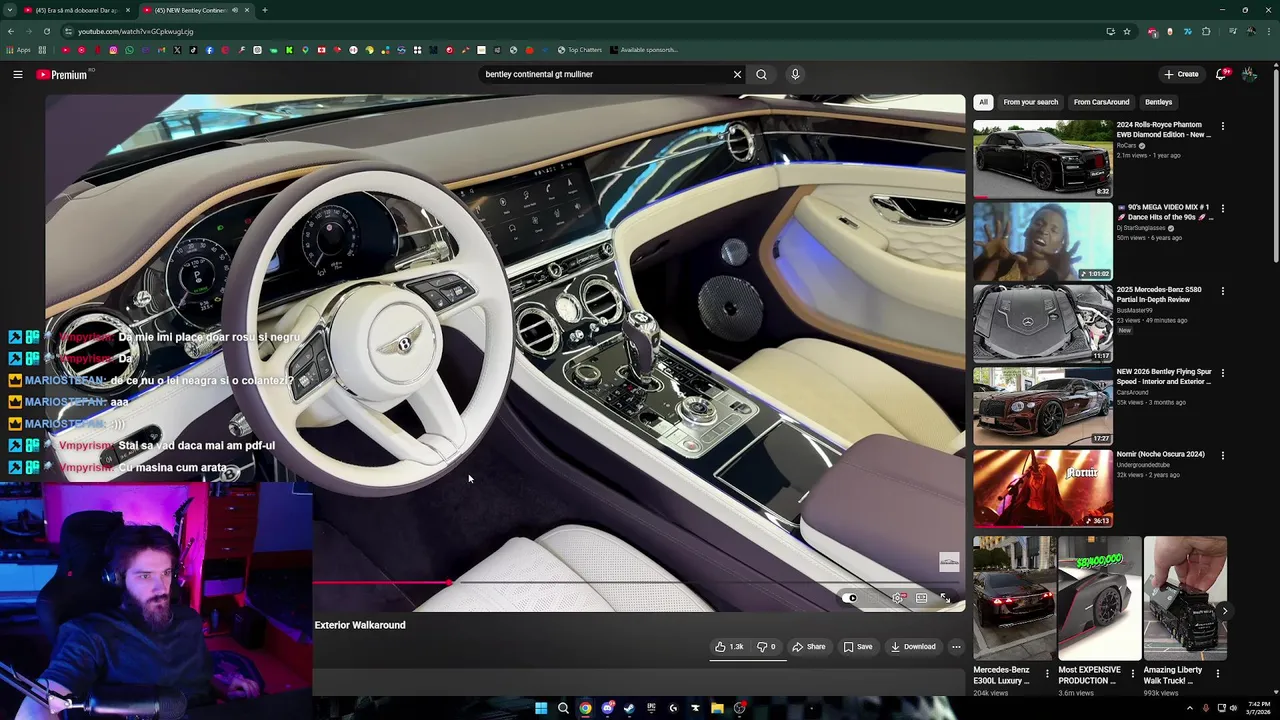Viewport: 1280px width, 720px height.
Task: Save the video to a playlist
Action: tap(858, 647)
